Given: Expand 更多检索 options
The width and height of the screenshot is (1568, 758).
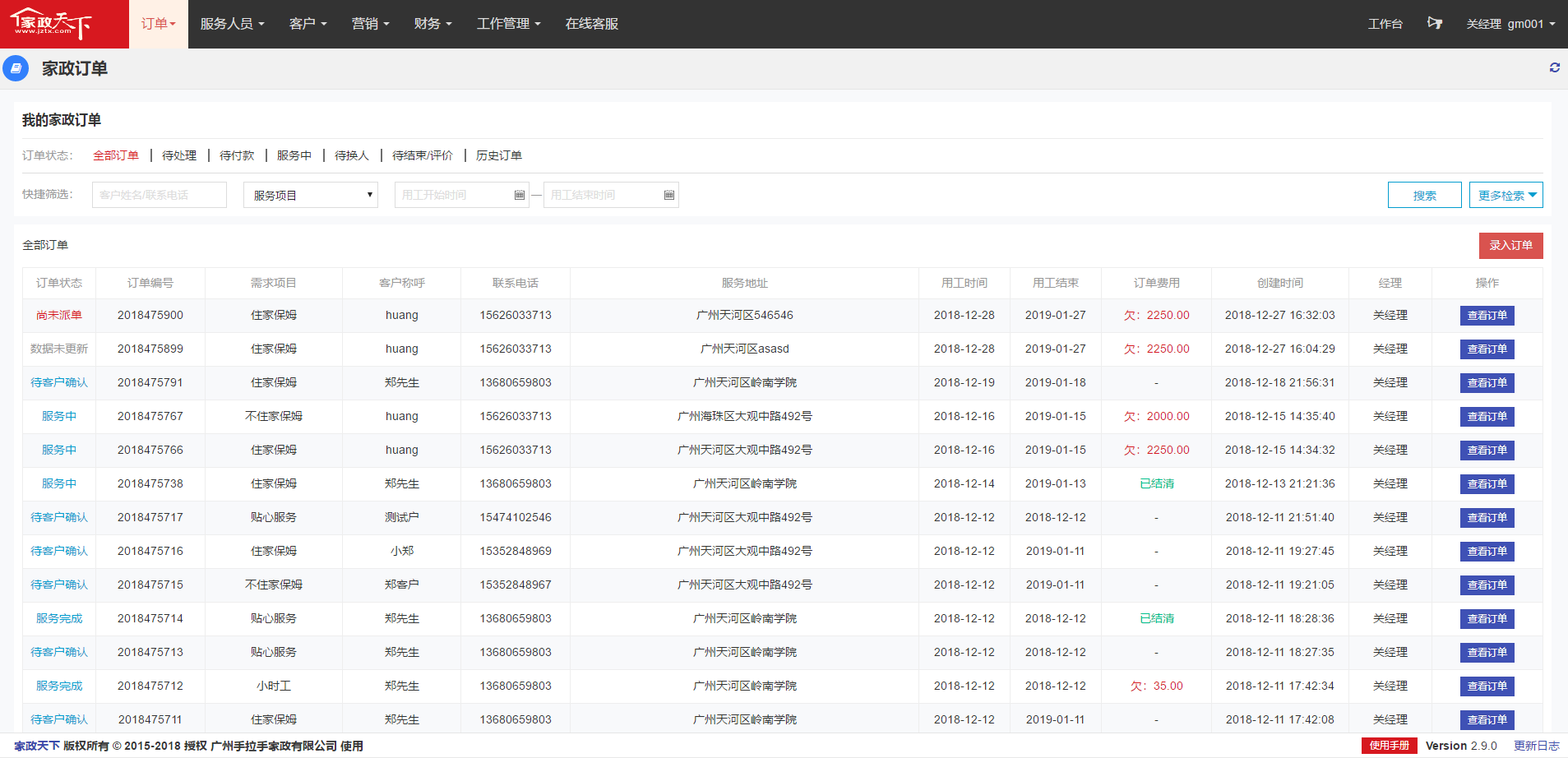Looking at the screenshot, I should (1506, 195).
